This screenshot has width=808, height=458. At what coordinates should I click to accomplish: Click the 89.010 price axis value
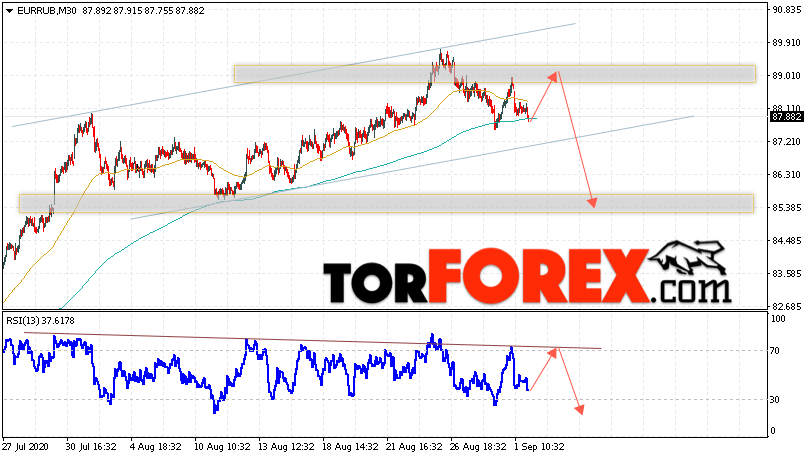point(786,76)
